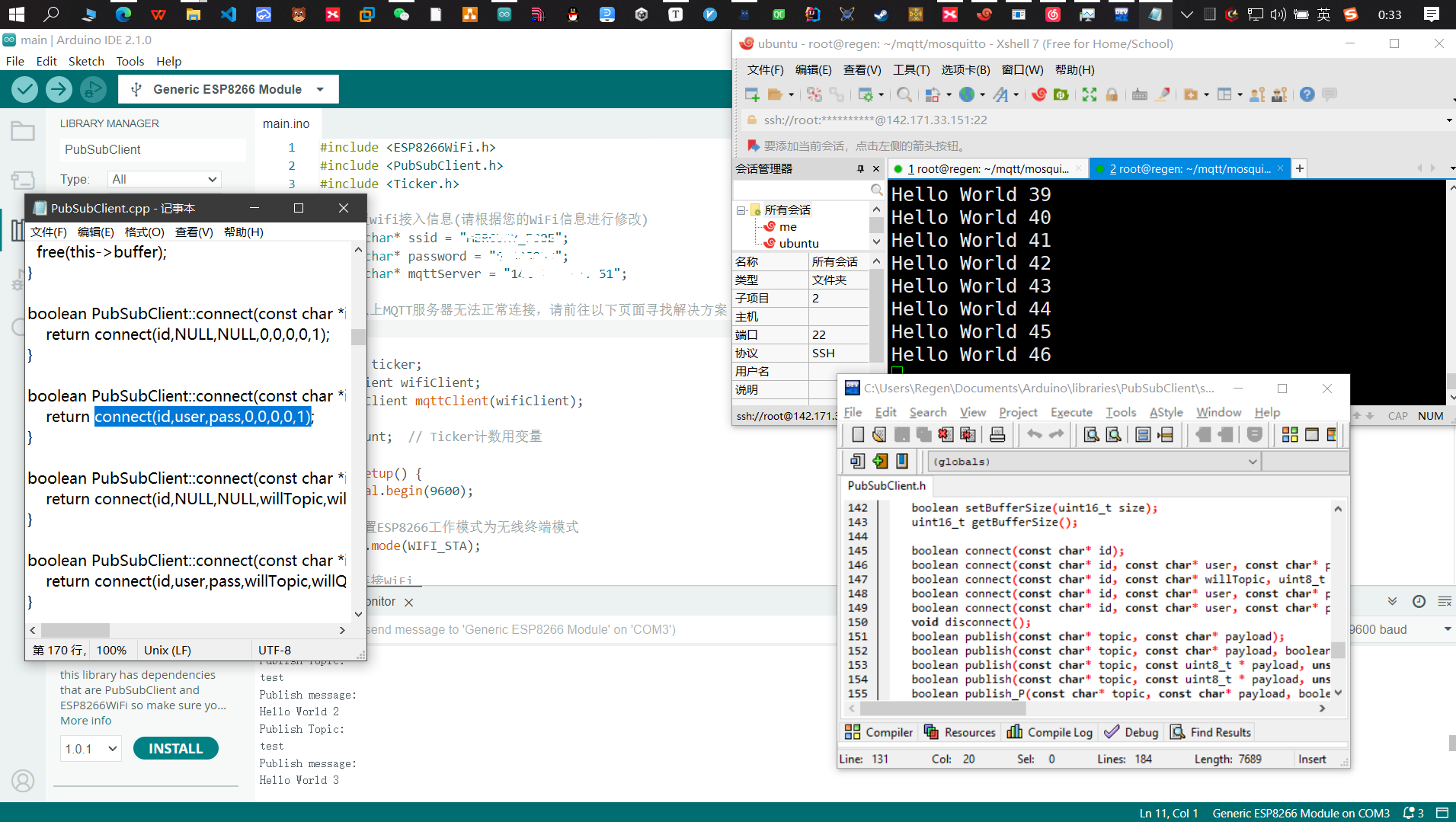Screen dimensions: 1456x822
Task: Switch to Dev-C++ Compile Log tab
Action: [1050, 732]
